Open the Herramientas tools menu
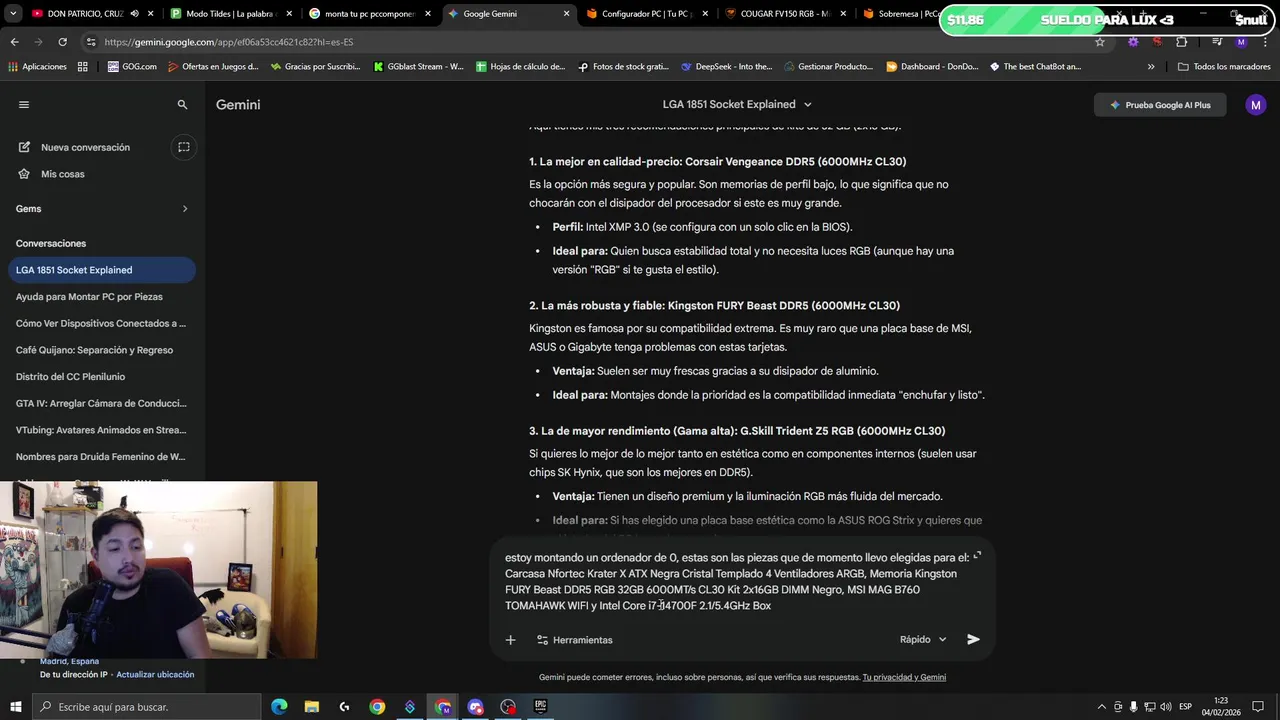1280x720 pixels. [575, 639]
